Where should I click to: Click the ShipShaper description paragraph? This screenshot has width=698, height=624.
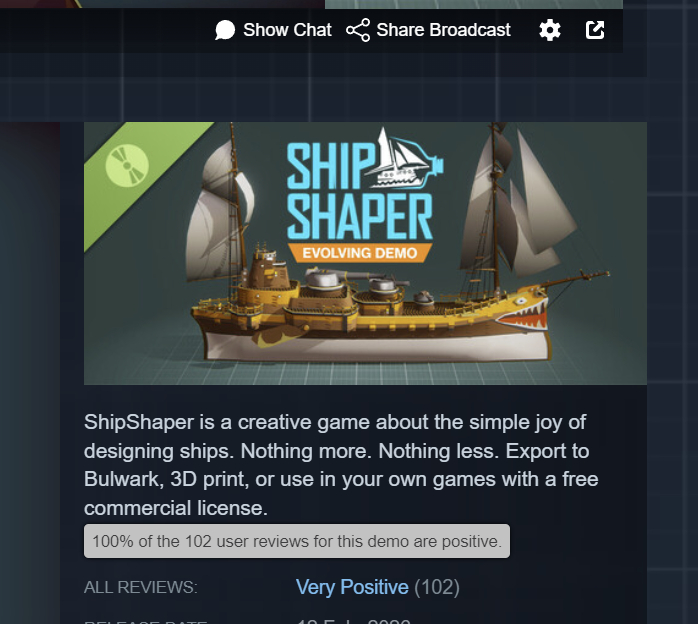point(341,465)
